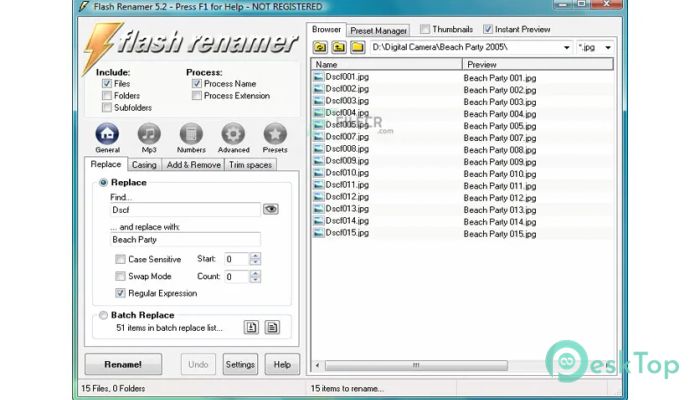700x400 pixels.
Task: Select the Dscf009.jpg file row
Action: click(x=462, y=161)
